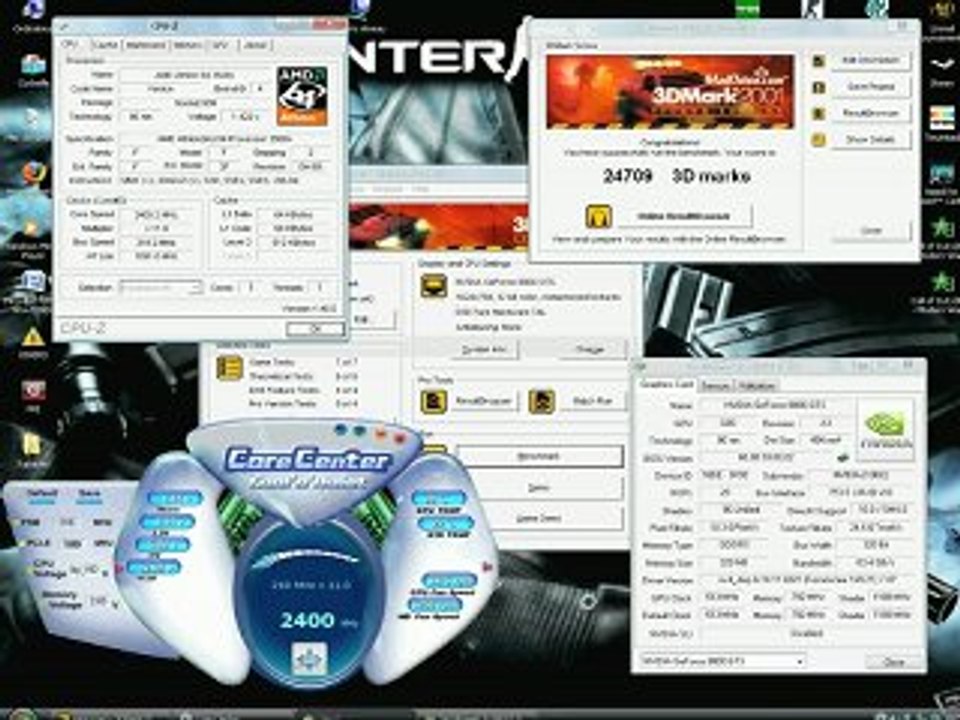This screenshot has width=960, height=720.
Task: Click the Selected Tests list icon
Action: pyautogui.click(x=230, y=368)
